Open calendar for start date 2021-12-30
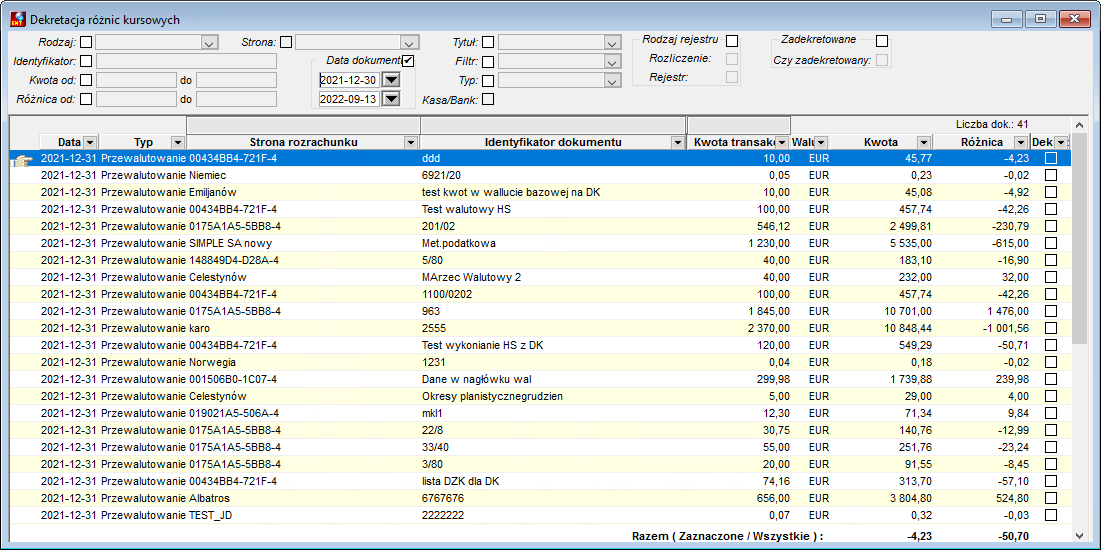The height and width of the screenshot is (550, 1101). tap(391, 79)
